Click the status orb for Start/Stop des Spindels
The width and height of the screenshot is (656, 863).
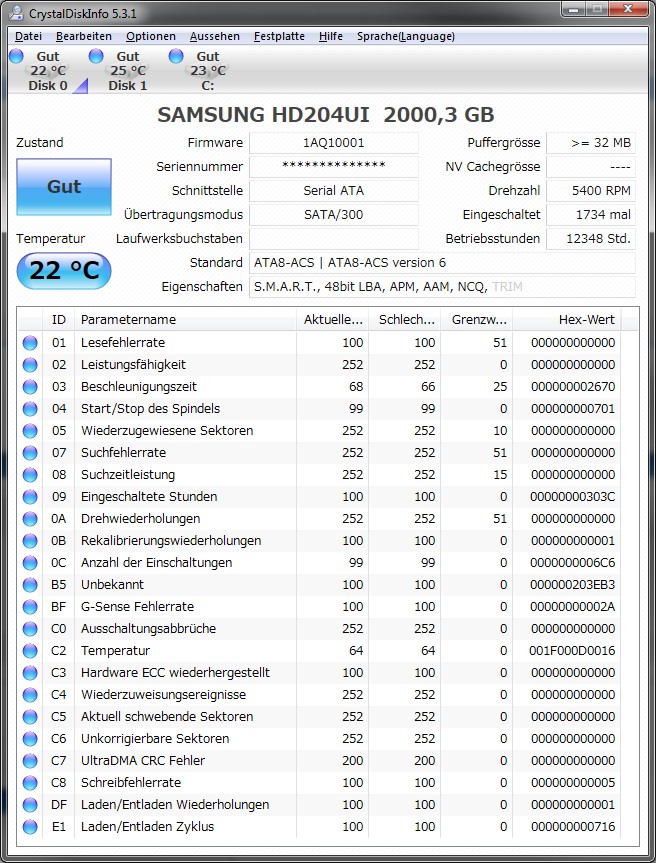(x=30, y=408)
